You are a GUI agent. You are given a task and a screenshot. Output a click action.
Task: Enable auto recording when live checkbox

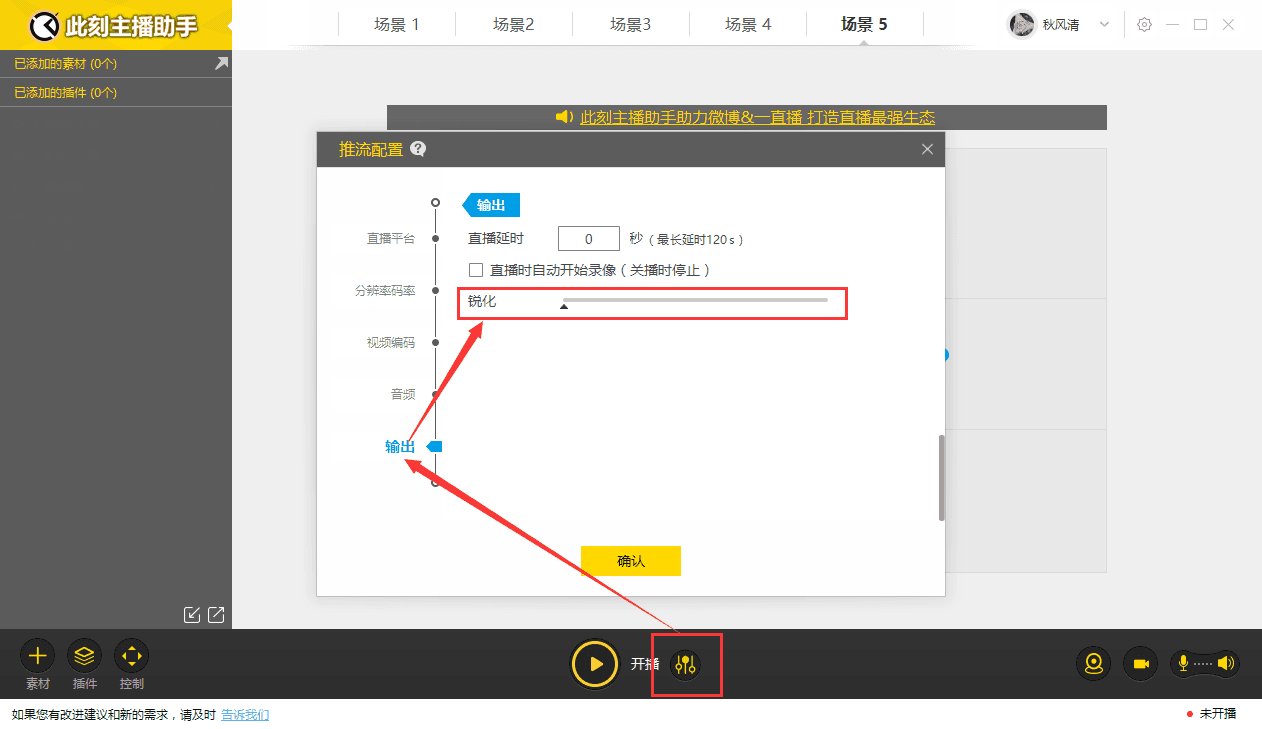tap(476, 270)
